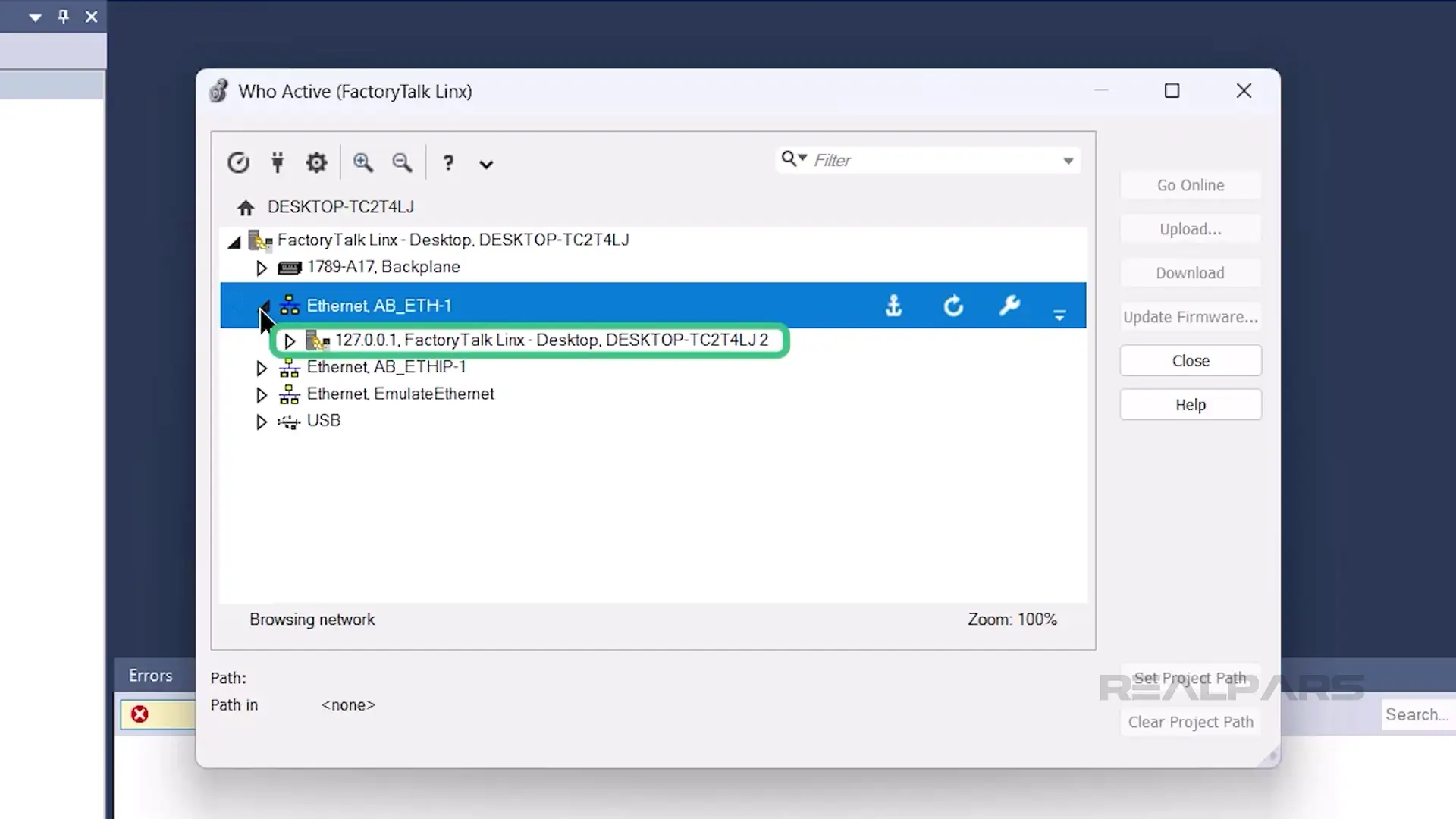Click the USB connector icon
Viewport: 1456px width, 819px height.
click(x=289, y=422)
